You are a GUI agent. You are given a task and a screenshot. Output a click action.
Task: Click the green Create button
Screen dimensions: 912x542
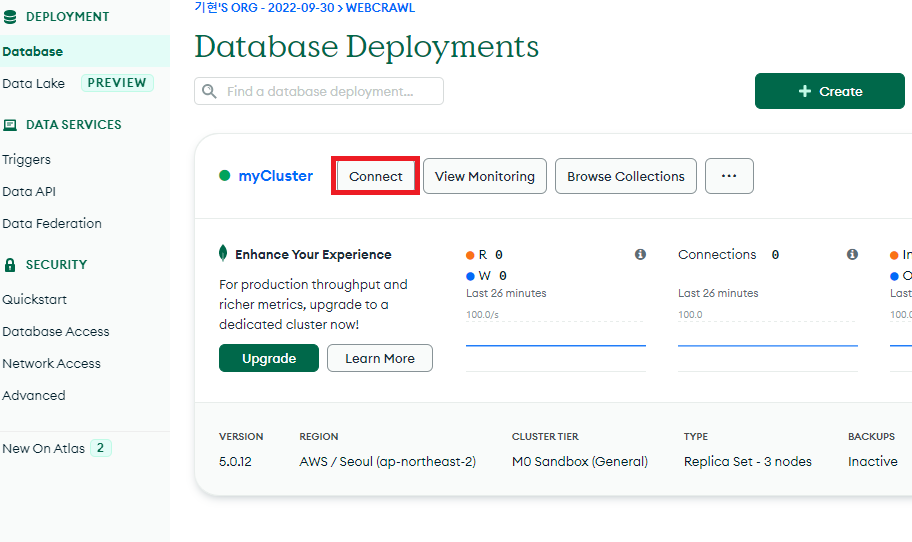coord(829,91)
